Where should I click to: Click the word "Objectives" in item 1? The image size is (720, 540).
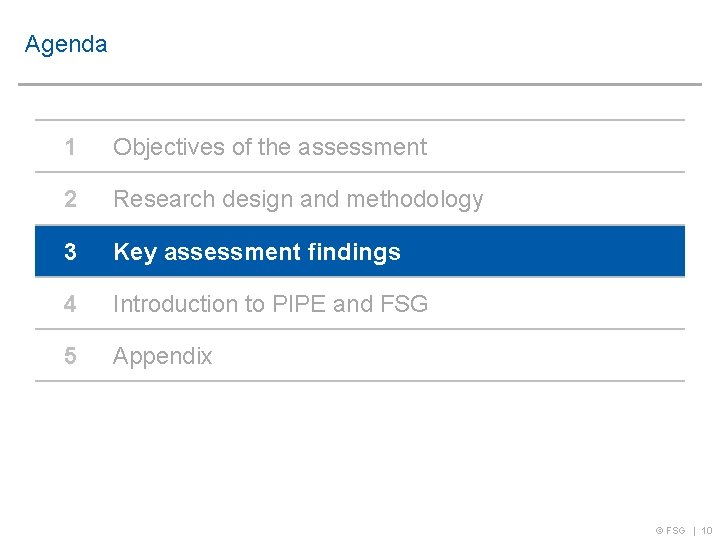coord(169,147)
